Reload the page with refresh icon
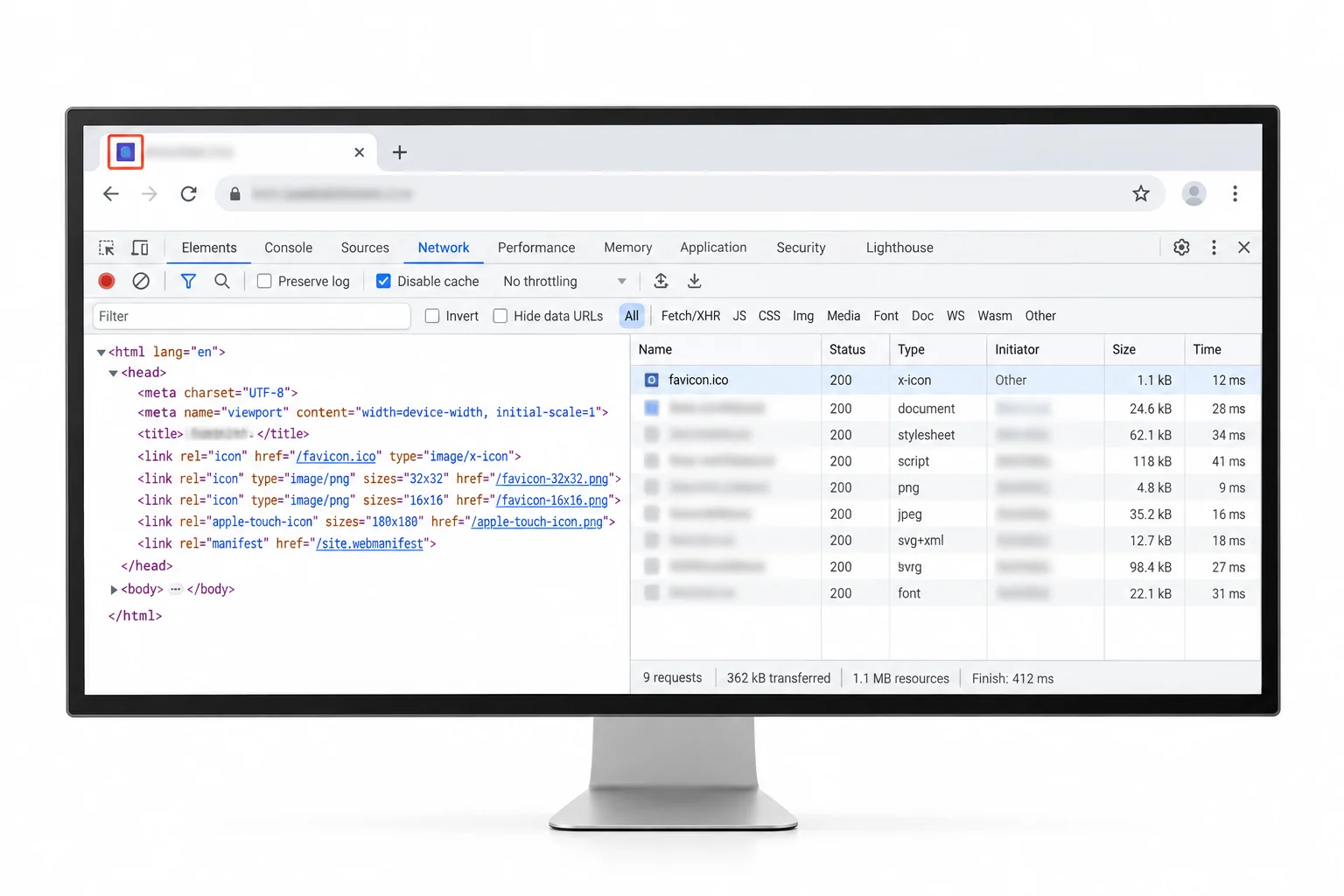 tap(188, 193)
